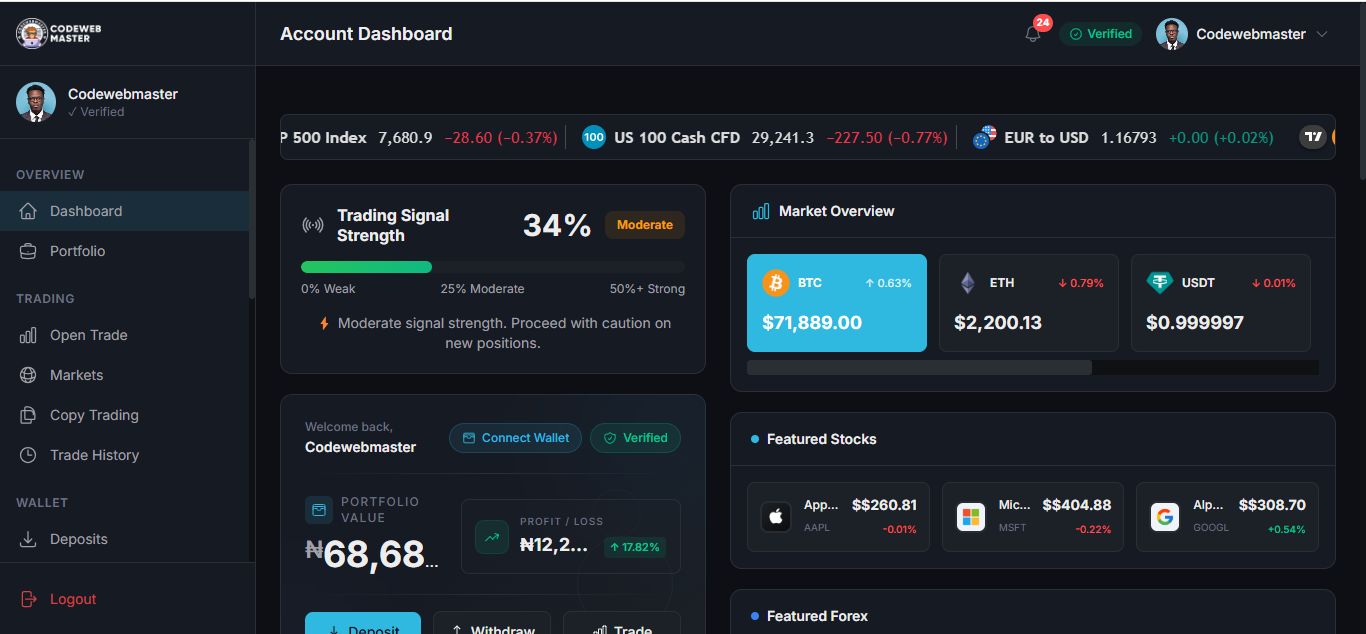Image resolution: width=1366 pixels, height=634 pixels.
Task: Click the Trade button
Action: tap(622, 623)
